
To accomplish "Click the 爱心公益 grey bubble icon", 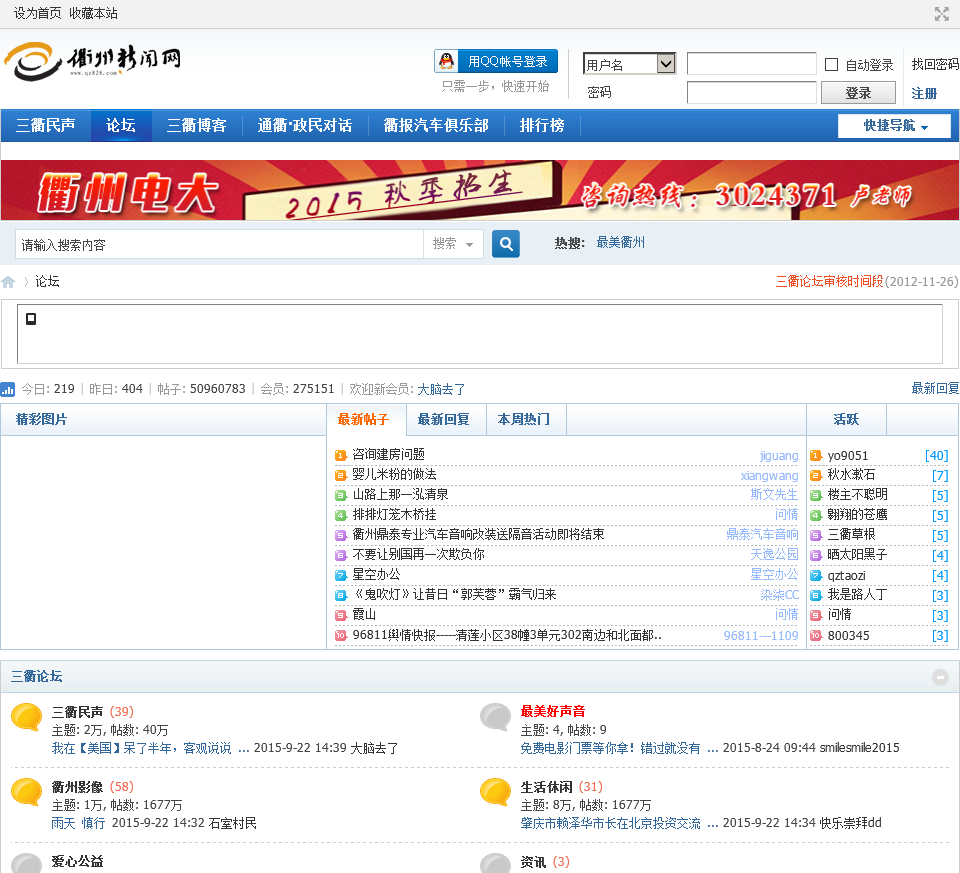I will pos(27,863).
